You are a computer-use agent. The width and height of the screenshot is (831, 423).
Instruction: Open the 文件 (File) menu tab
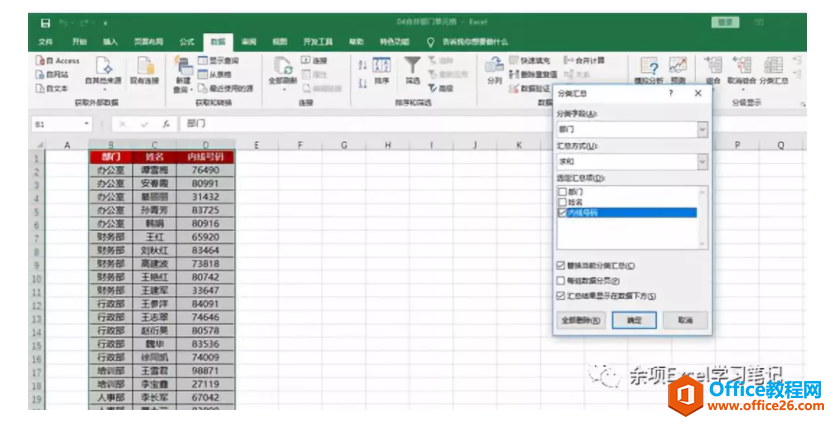tap(45, 42)
